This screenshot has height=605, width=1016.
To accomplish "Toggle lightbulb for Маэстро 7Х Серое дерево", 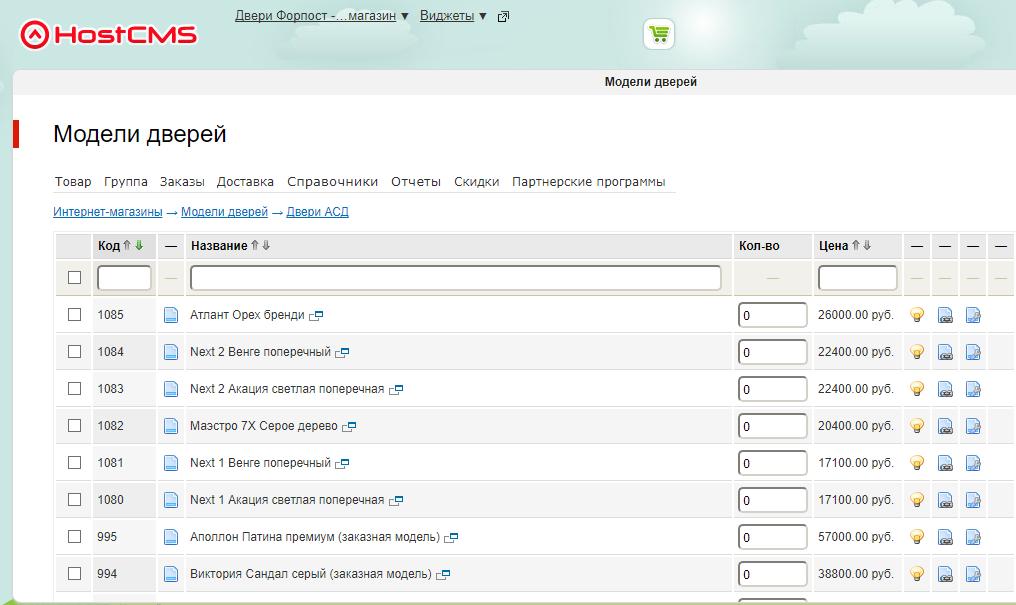I will (917, 426).
